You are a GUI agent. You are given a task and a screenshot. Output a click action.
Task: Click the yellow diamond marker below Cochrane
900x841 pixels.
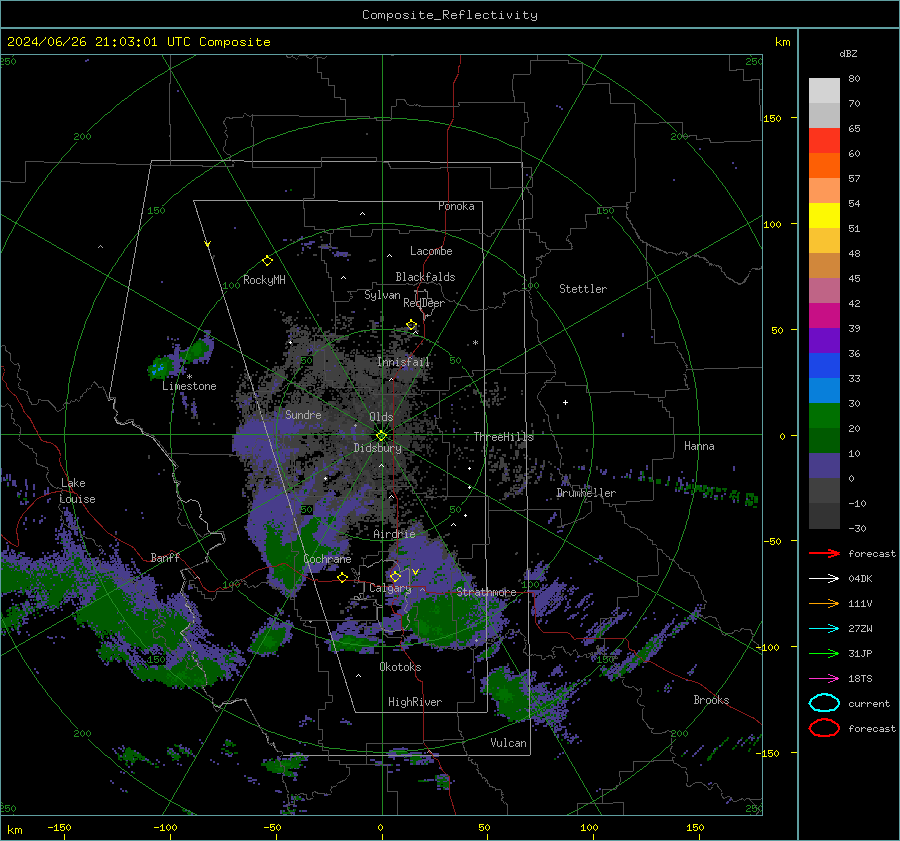342,577
